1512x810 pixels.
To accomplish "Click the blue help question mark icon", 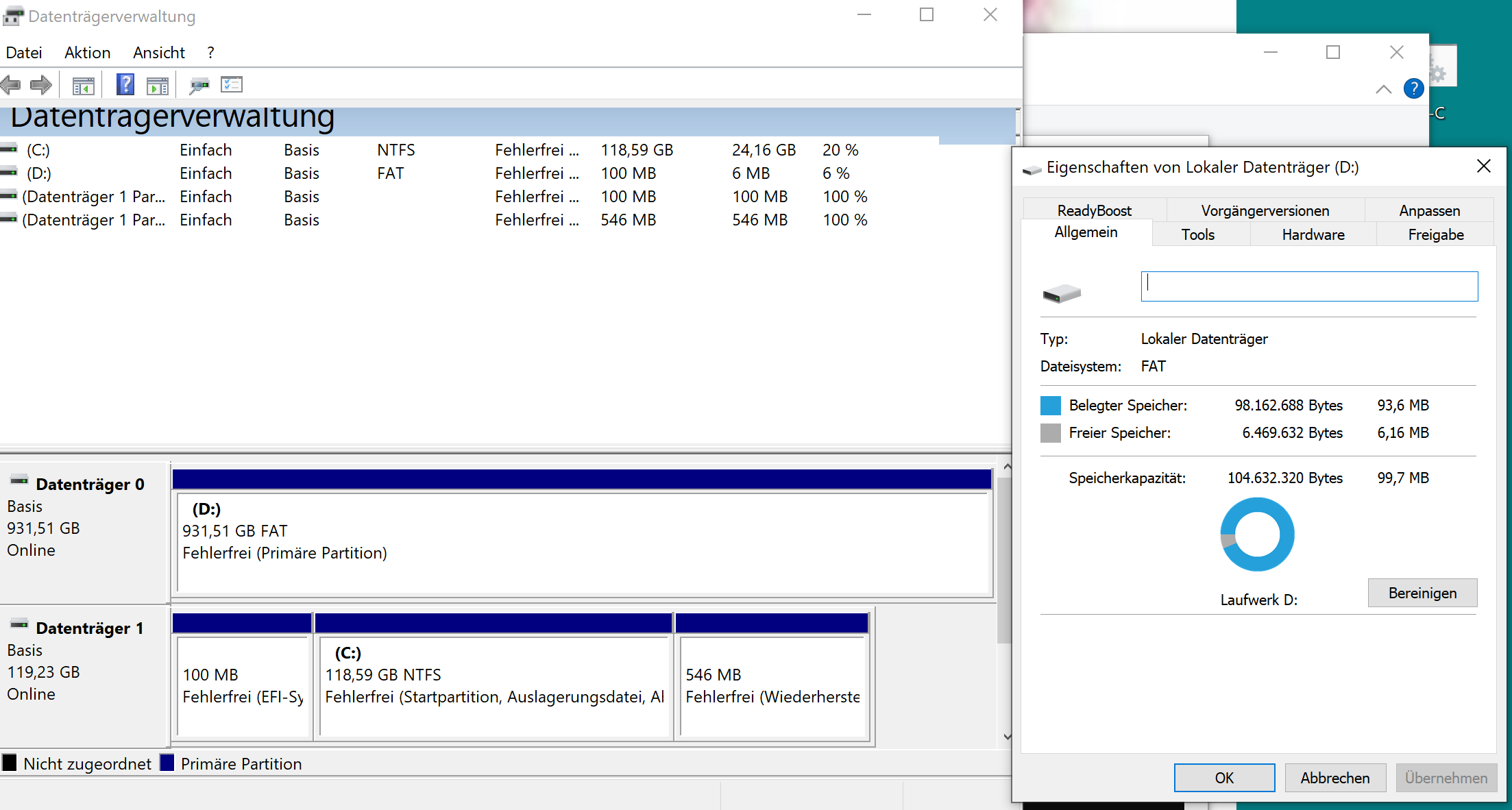I will tap(1413, 88).
